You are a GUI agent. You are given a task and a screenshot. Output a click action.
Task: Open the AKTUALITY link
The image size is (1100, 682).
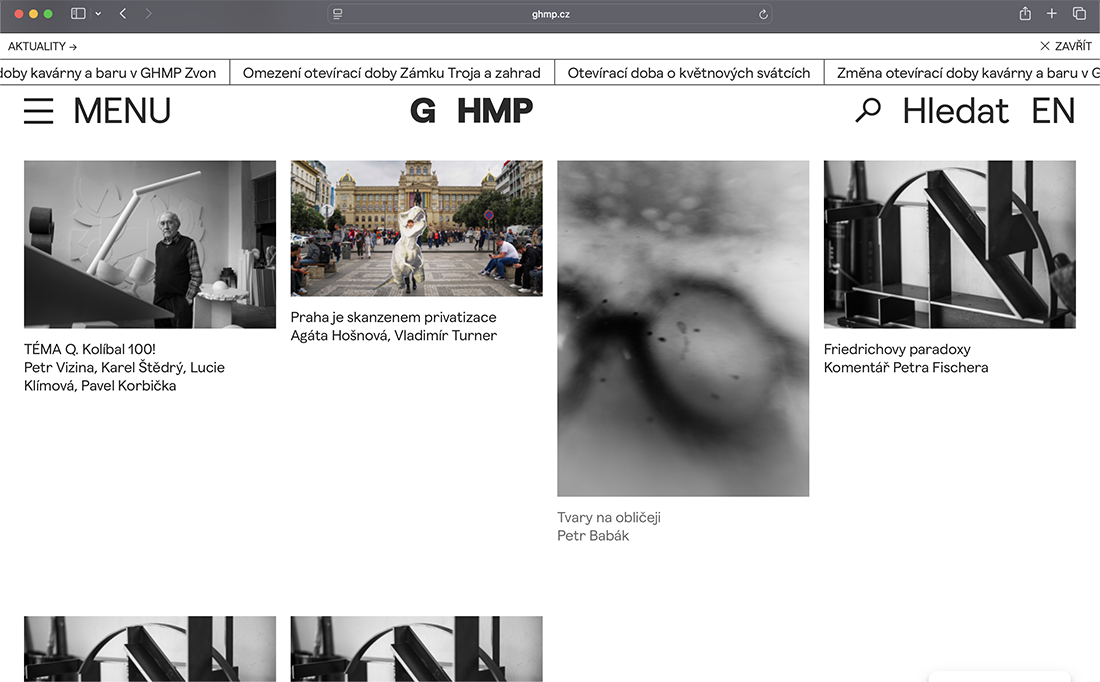click(x=42, y=46)
